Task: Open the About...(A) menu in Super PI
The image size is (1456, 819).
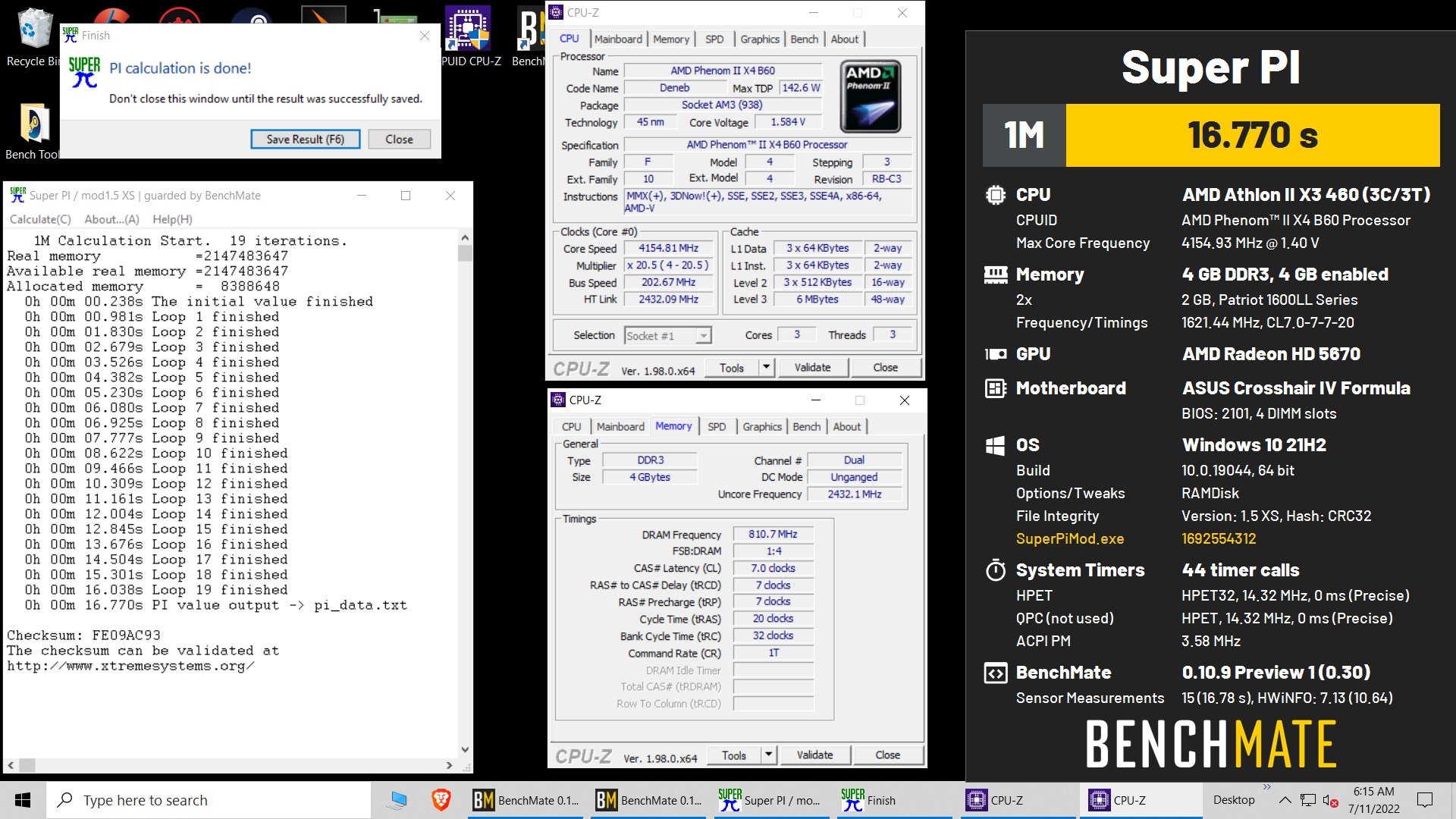Action: click(x=111, y=219)
